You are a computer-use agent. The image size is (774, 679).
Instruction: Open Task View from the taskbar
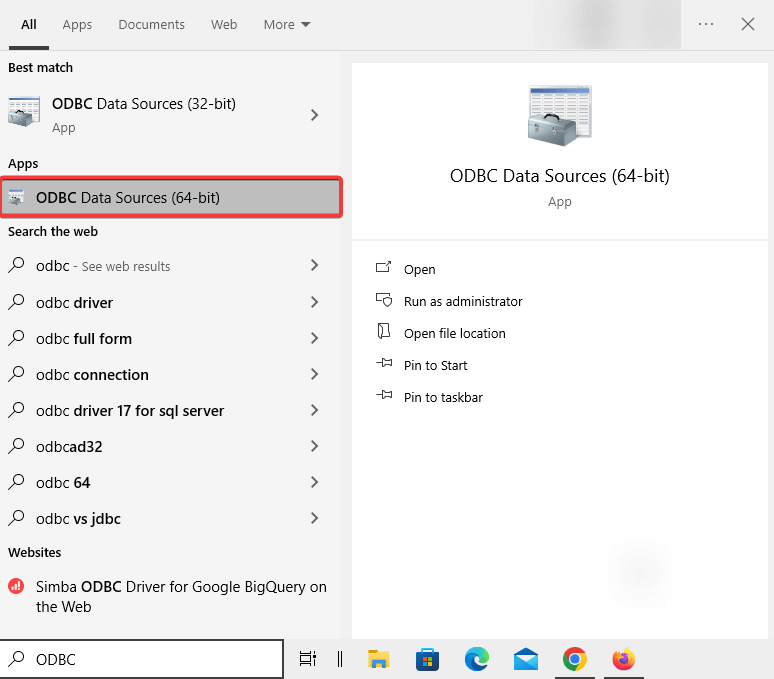pyautogui.click(x=308, y=659)
